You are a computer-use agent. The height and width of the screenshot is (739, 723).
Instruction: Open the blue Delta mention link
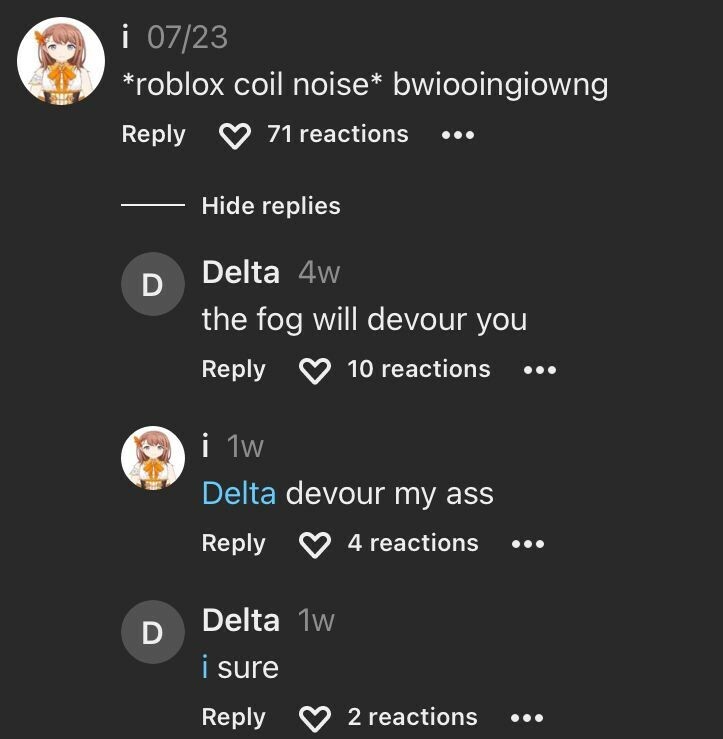[239, 493]
